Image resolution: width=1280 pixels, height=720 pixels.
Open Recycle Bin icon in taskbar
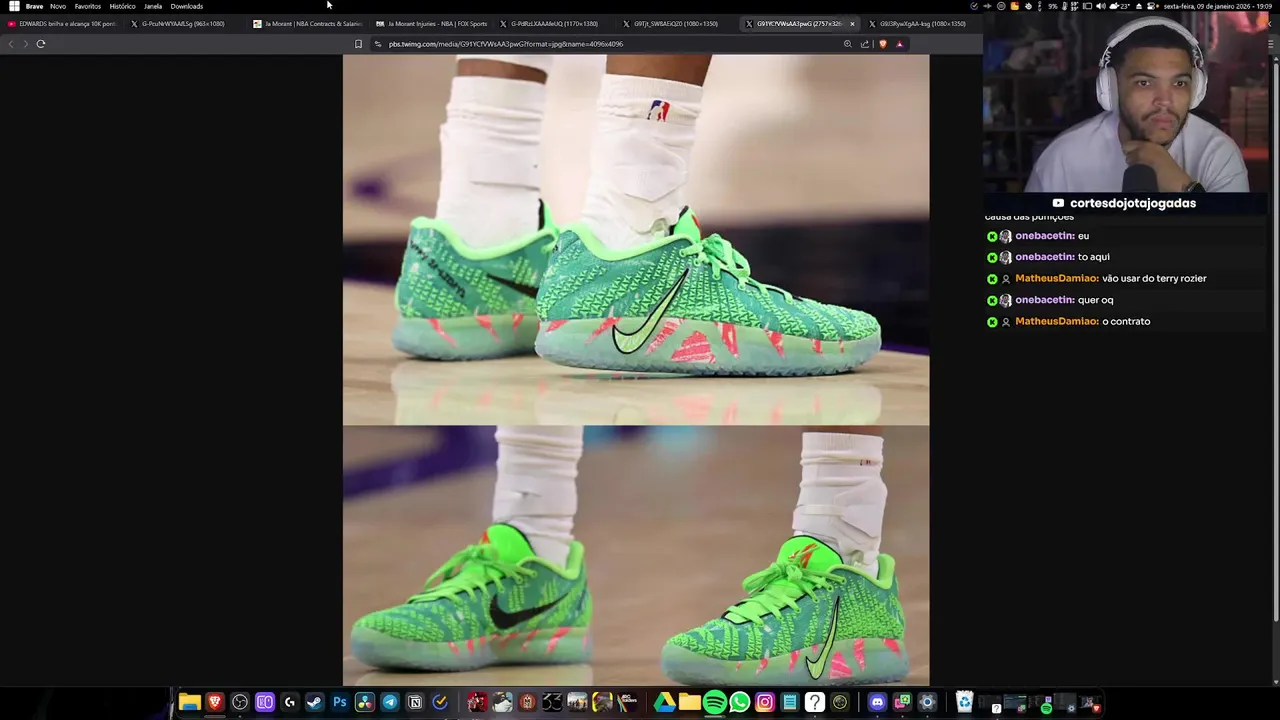[x=964, y=702]
